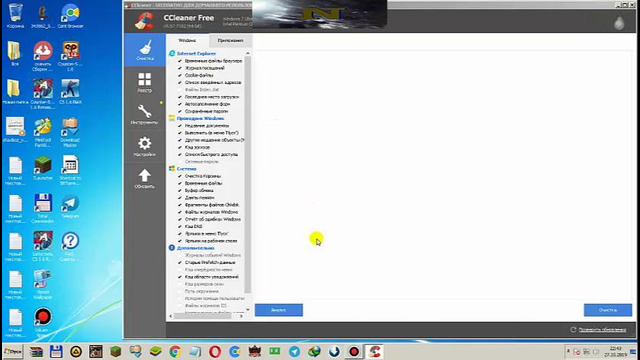Image resolution: width=640 pixels, height=360 pixels.
Task: Click the horizontal scroll left arrow
Action: [x=171, y=316]
